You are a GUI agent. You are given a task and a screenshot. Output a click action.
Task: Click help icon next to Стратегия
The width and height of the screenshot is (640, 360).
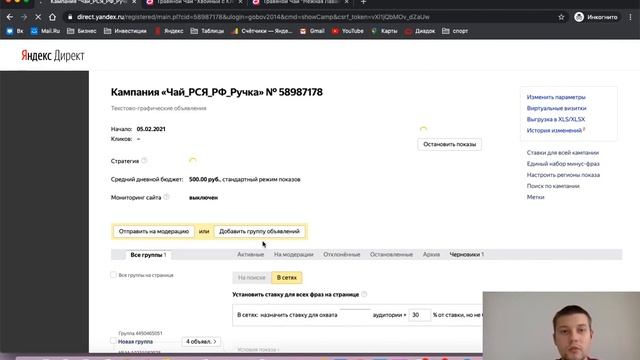click(144, 161)
